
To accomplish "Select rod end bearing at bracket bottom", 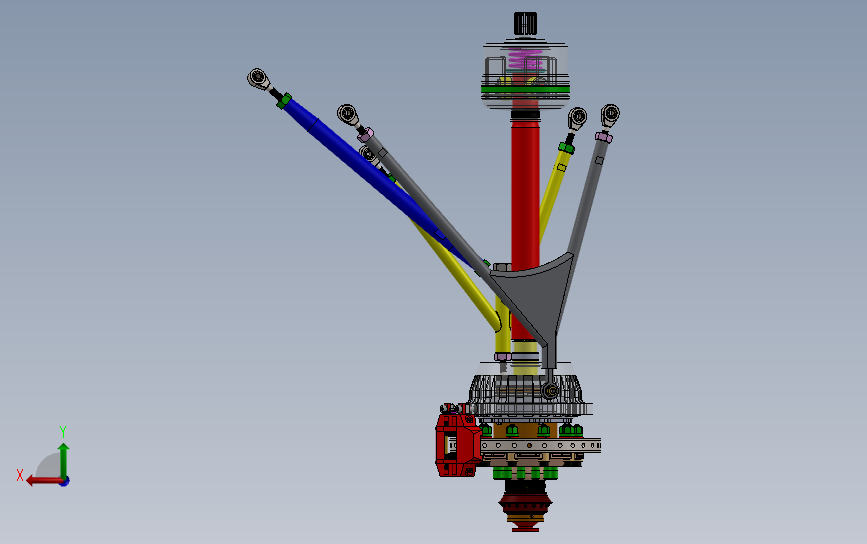I will [x=550, y=391].
